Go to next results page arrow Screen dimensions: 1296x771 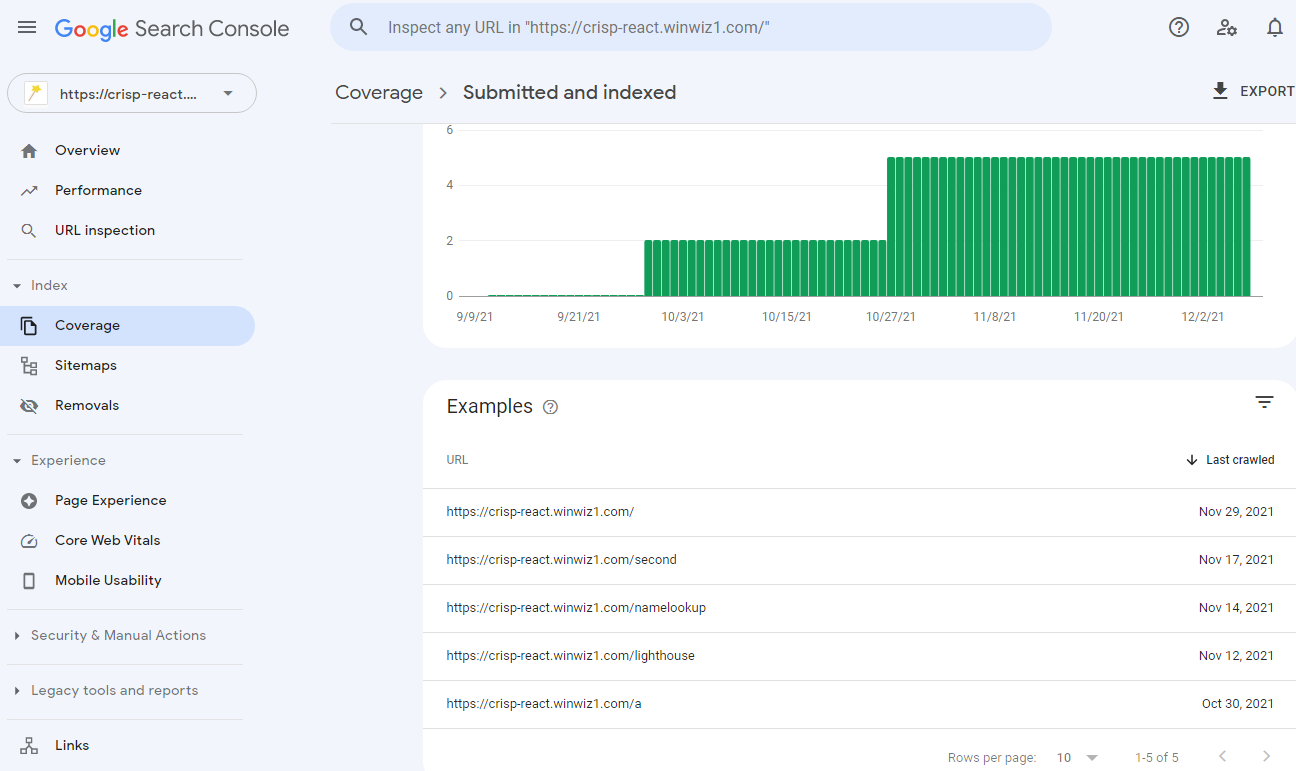1266,757
